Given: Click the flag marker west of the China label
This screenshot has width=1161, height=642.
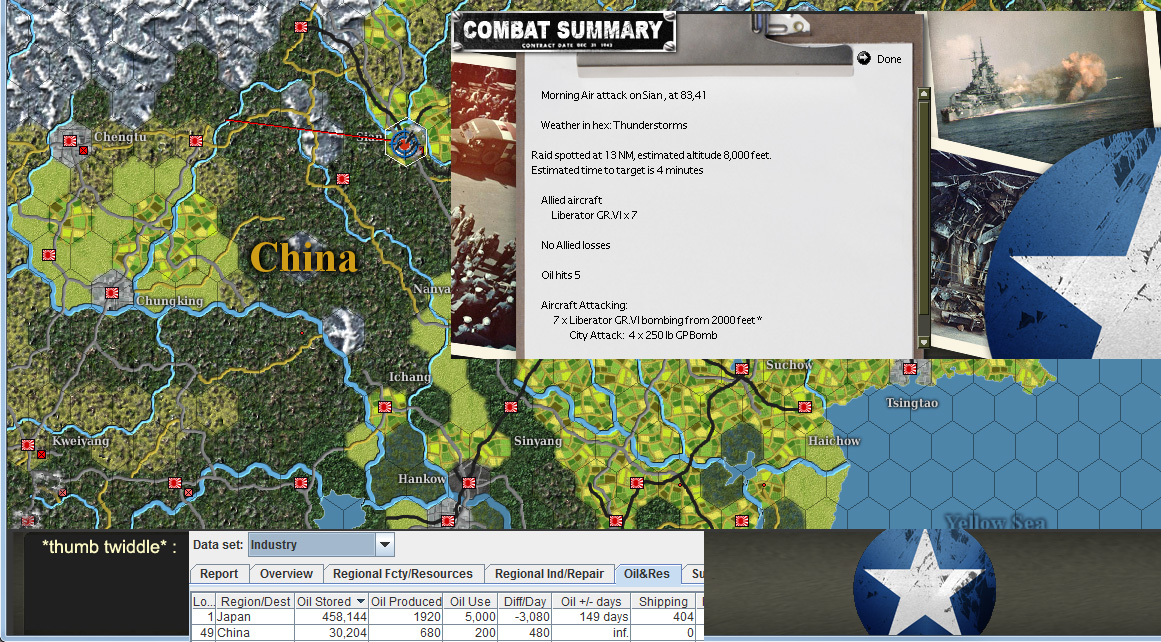Looking at the screenshot, I should click(49, 254).
